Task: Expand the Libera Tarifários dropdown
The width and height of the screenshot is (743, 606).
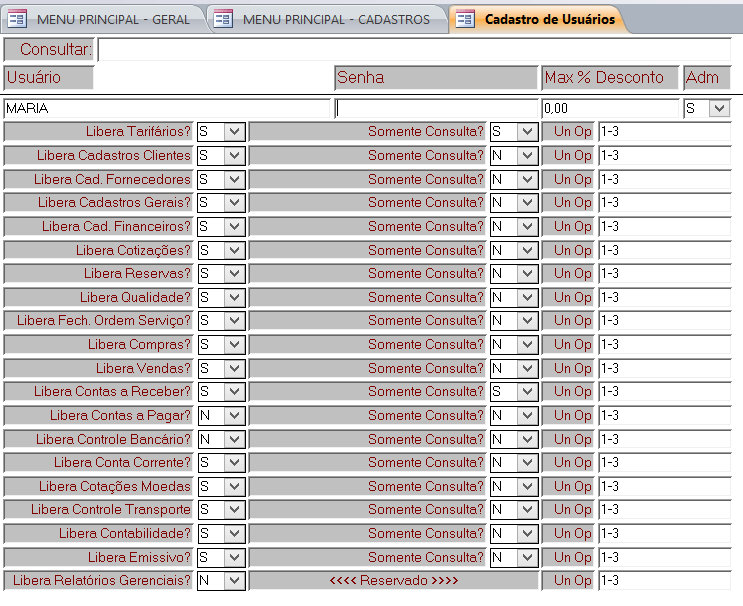Action: [234, 132]
